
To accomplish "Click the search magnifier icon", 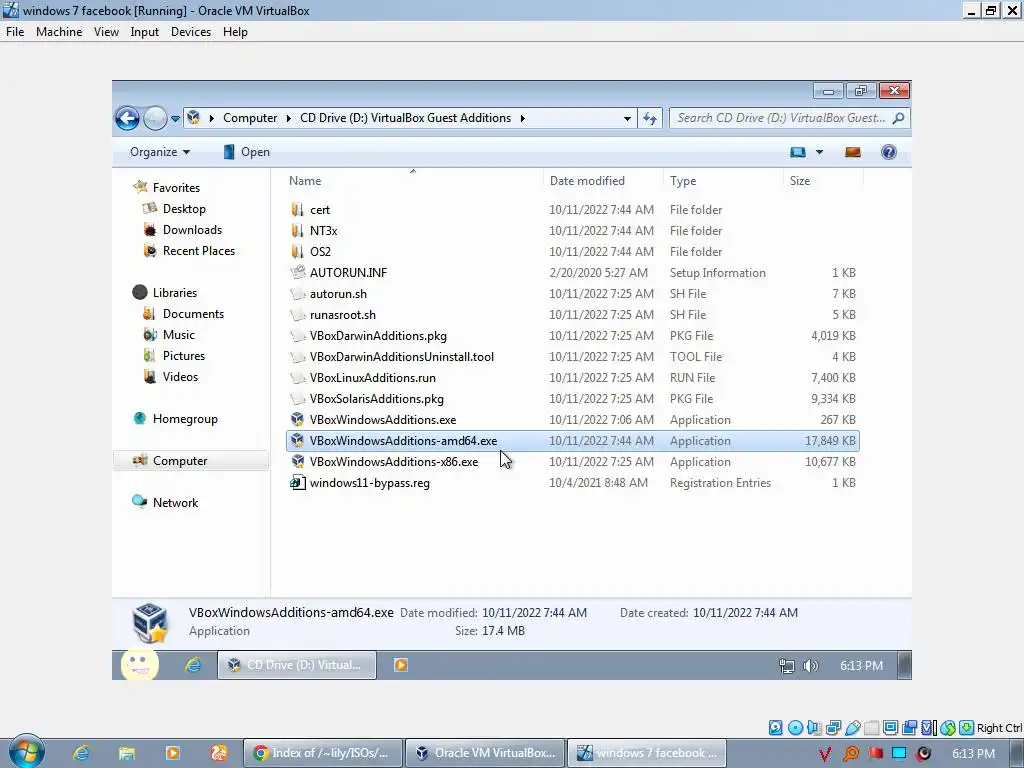I will [x=899, y=118].
